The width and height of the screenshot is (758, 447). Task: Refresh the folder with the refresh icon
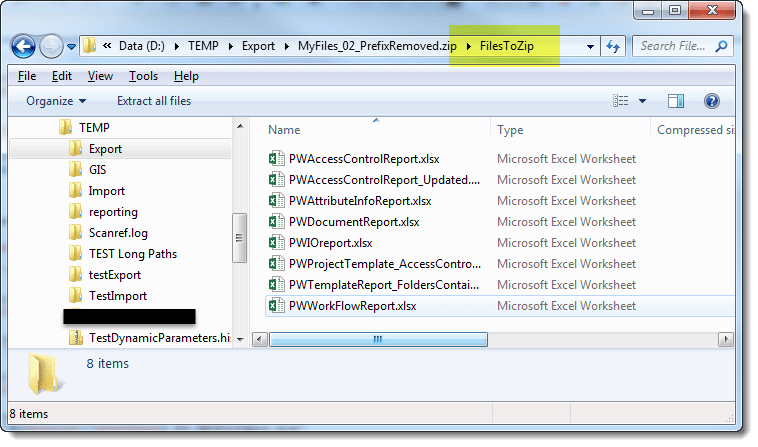click(613, 46)
